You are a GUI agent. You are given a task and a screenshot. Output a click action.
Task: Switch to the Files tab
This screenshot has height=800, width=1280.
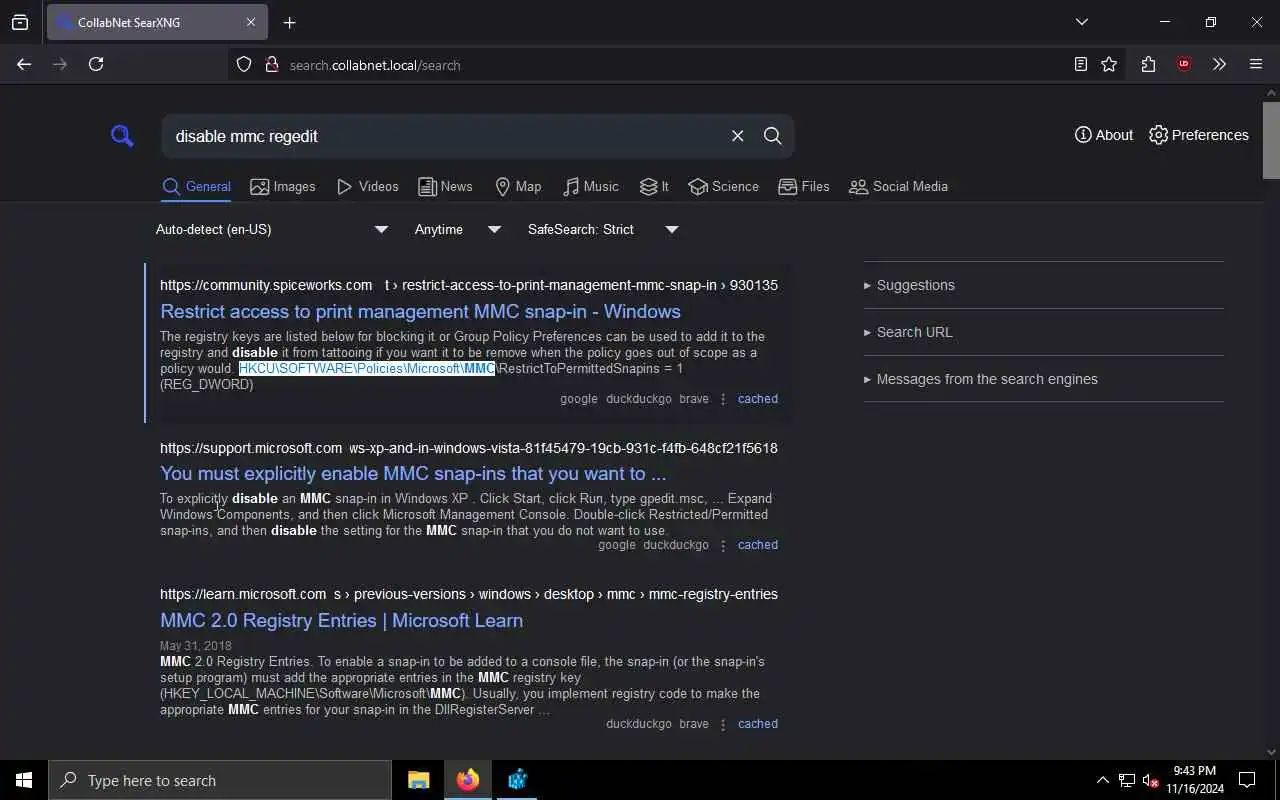pos(804,186)
